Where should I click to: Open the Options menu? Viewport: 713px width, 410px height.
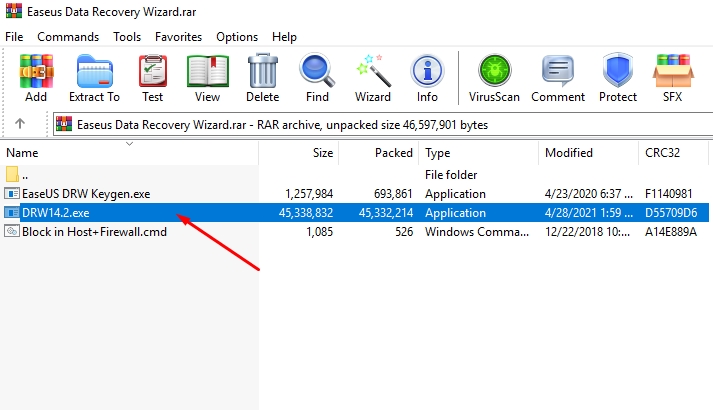pos(237,37)
